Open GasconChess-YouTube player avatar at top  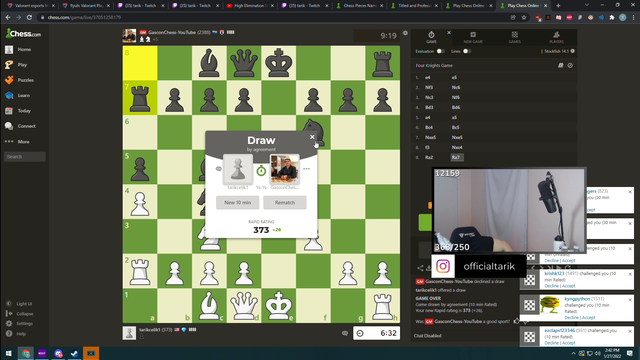tap(129, 36)
